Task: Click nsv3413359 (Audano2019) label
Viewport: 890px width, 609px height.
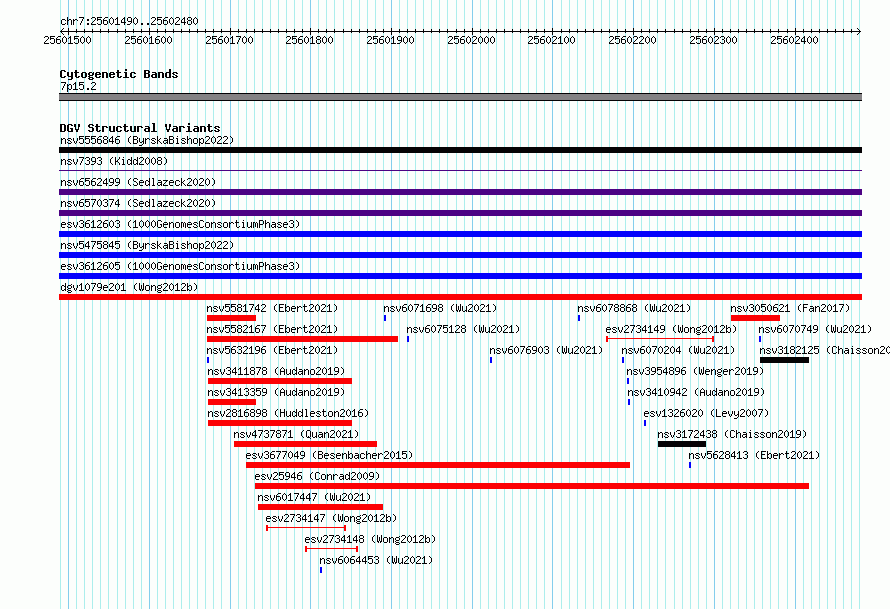Action: pyautogui.click(x=276, y=392)
